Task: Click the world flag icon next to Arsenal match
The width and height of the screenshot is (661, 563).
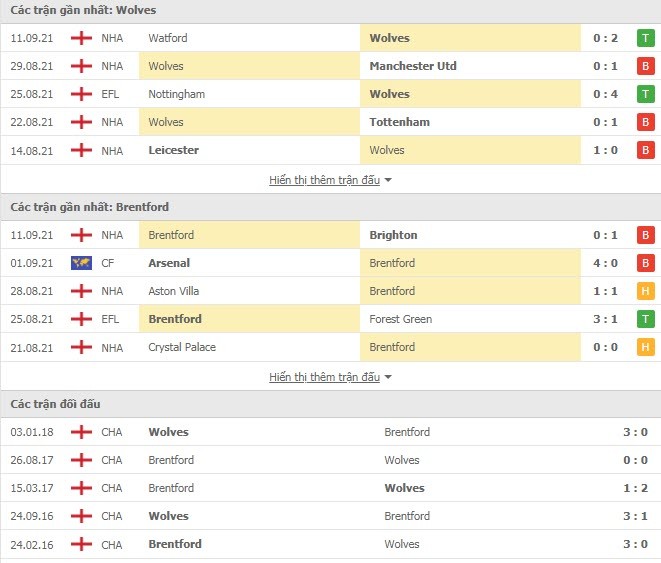Action: pyautogui.click(x=81, y=263)
